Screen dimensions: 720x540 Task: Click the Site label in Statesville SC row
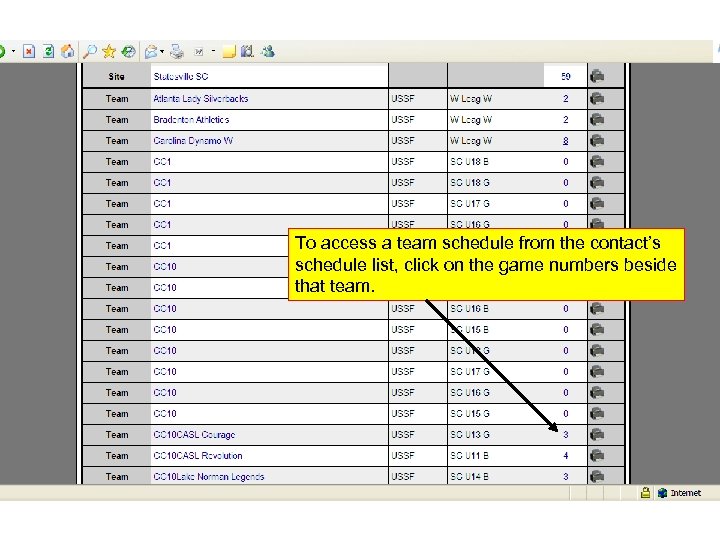coord(116,76)
